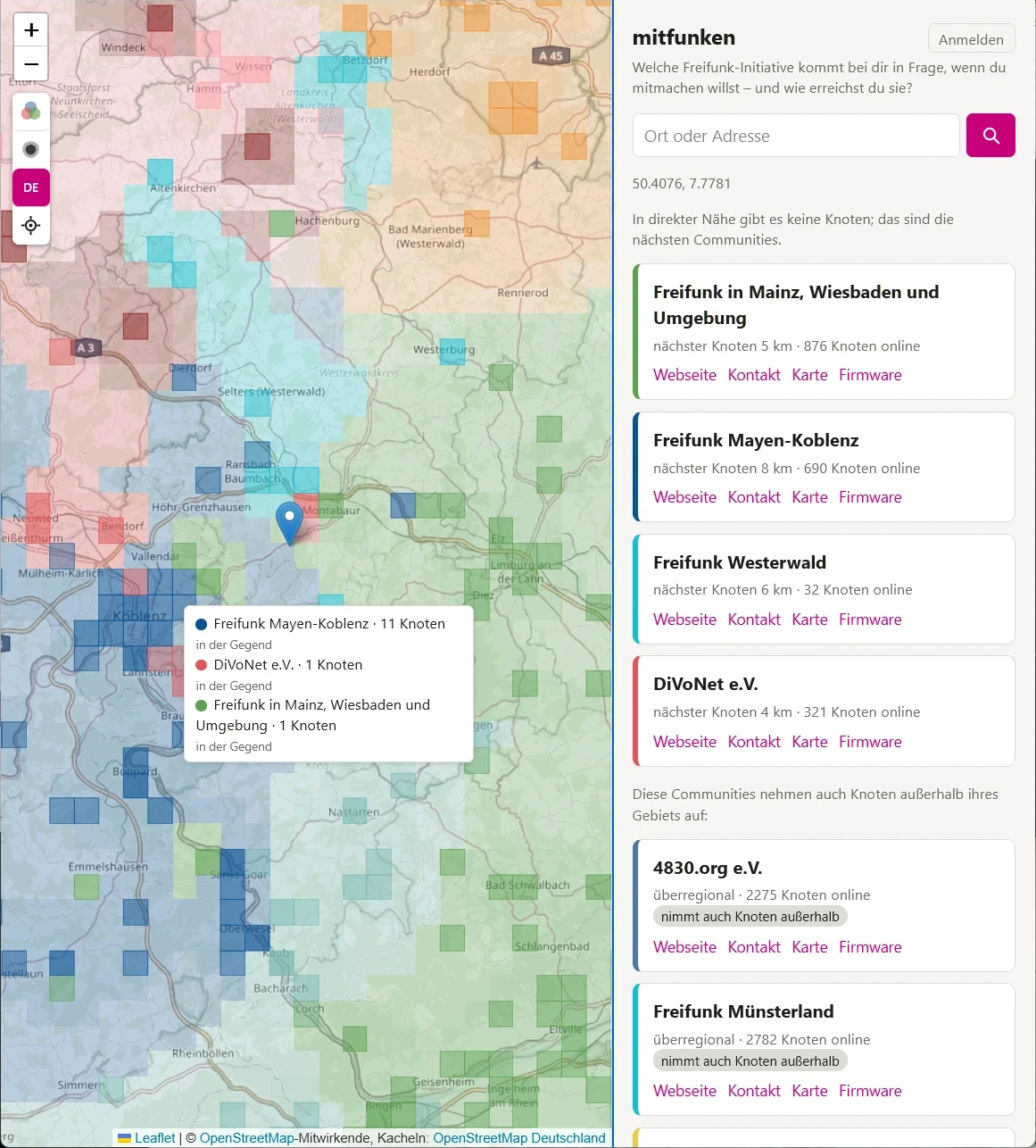Zoom out the map with minus button
Viewport: 1036px width, 1148px height.
pos(31,64)
